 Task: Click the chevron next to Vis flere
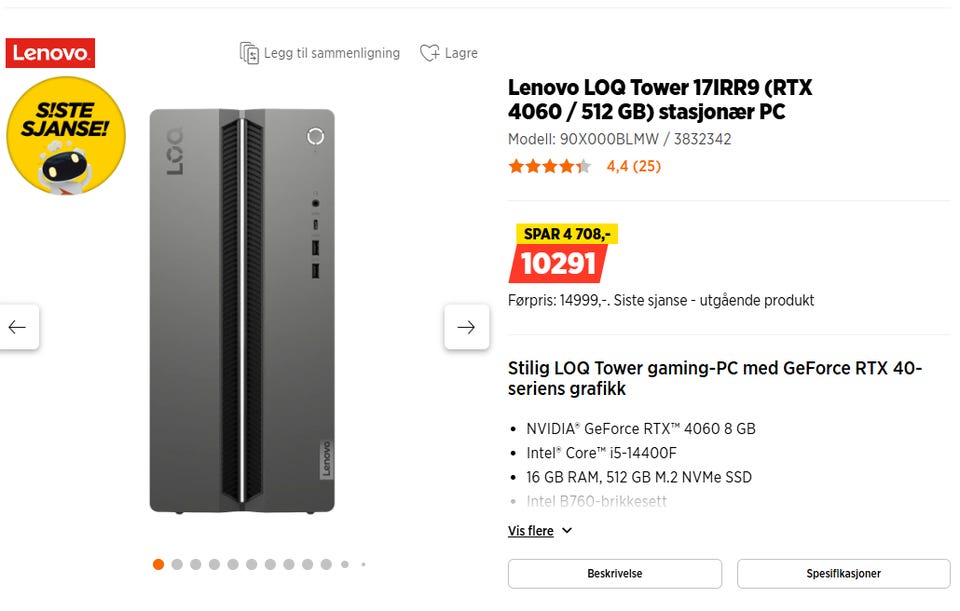(x=567, y=531)
